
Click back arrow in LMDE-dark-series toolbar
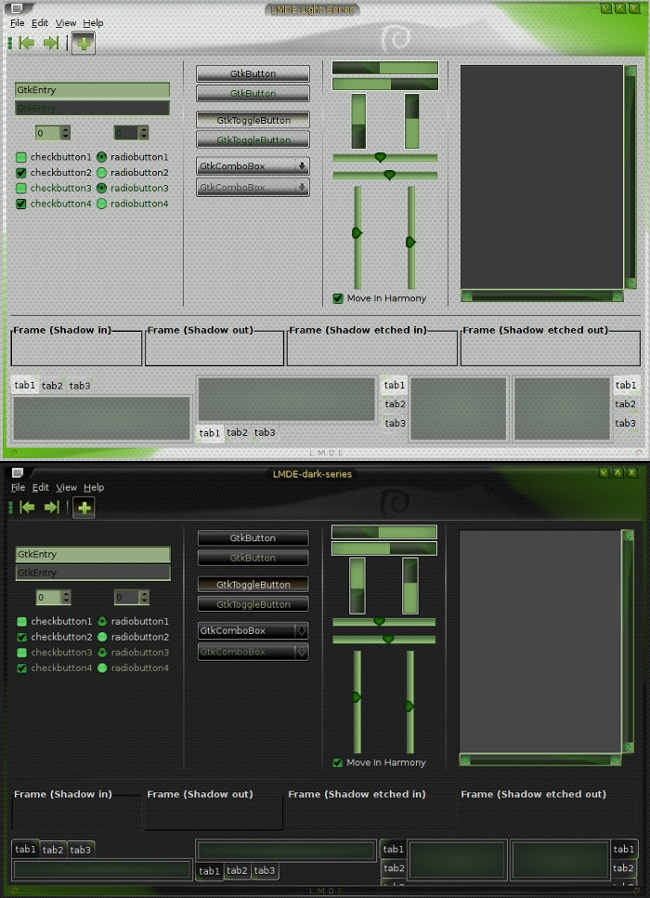(27, 507)
